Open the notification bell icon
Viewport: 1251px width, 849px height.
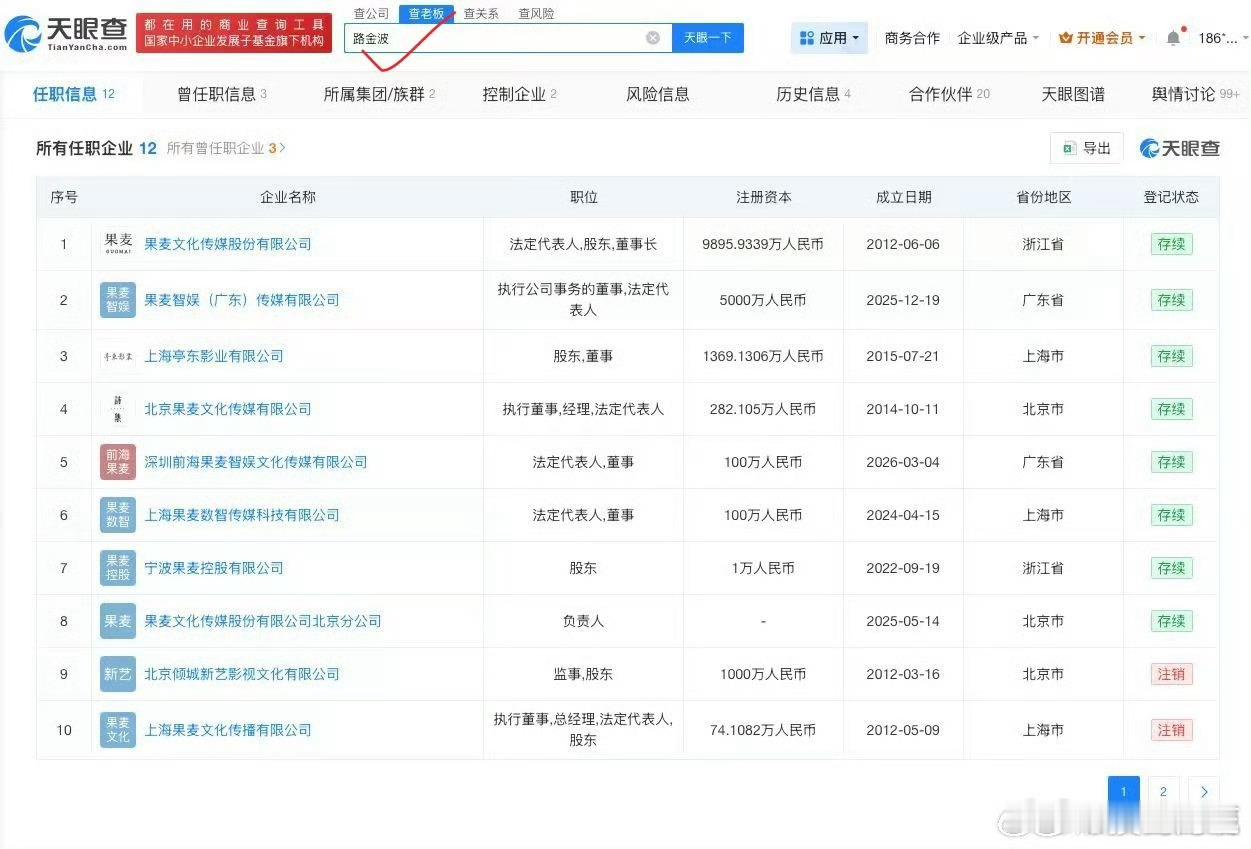pos(1172,37)
